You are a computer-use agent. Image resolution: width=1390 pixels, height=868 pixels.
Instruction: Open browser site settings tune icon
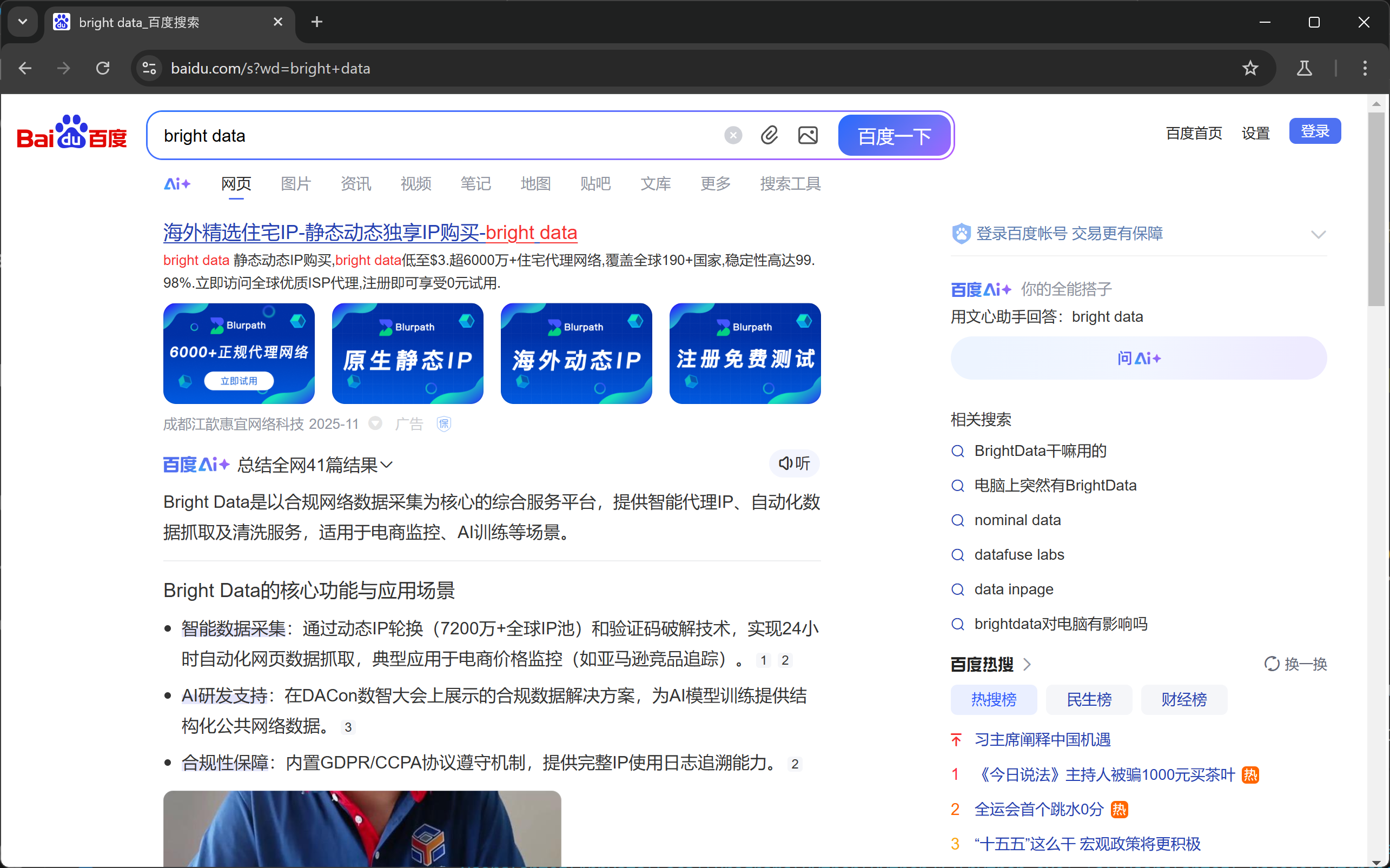pos(149,68)
